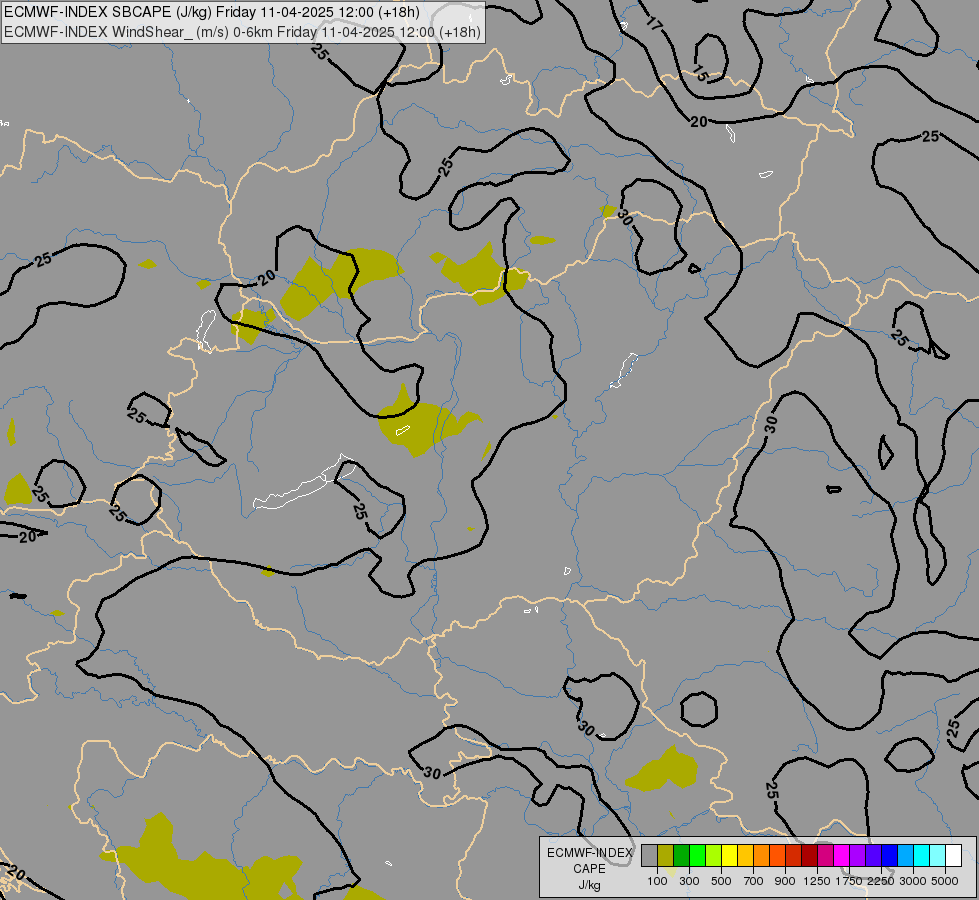
Task: Pick the pure yellow legend swatch
Action: pyautogui.click(x=729, y=856)
